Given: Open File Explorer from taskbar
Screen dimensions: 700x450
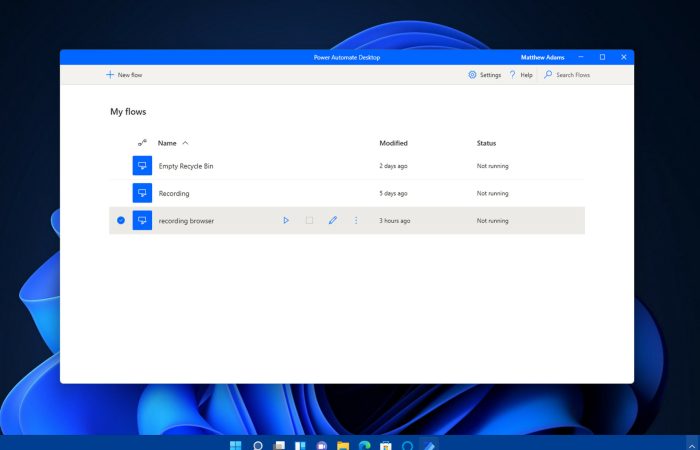Looking at the screenshot, I should [x=343, y=445].
